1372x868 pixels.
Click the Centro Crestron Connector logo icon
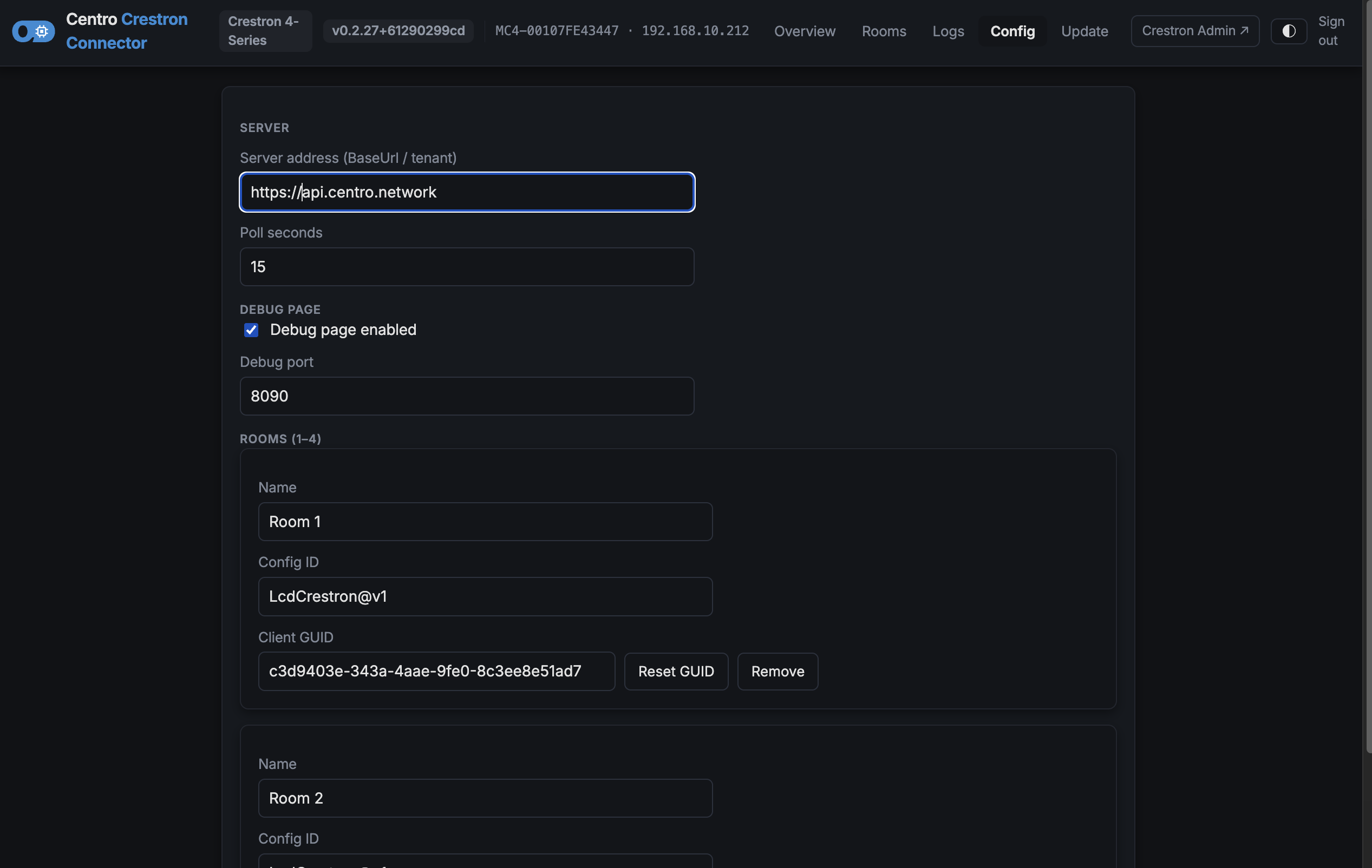pyautogui.click(x=33, y=31)
